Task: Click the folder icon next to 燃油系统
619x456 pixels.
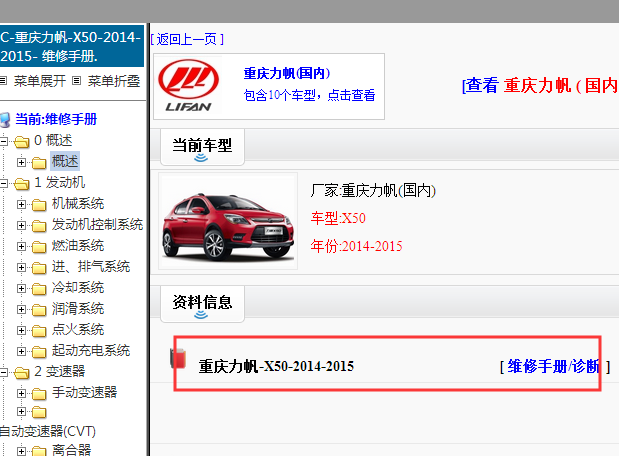Action: click(39, 246)
